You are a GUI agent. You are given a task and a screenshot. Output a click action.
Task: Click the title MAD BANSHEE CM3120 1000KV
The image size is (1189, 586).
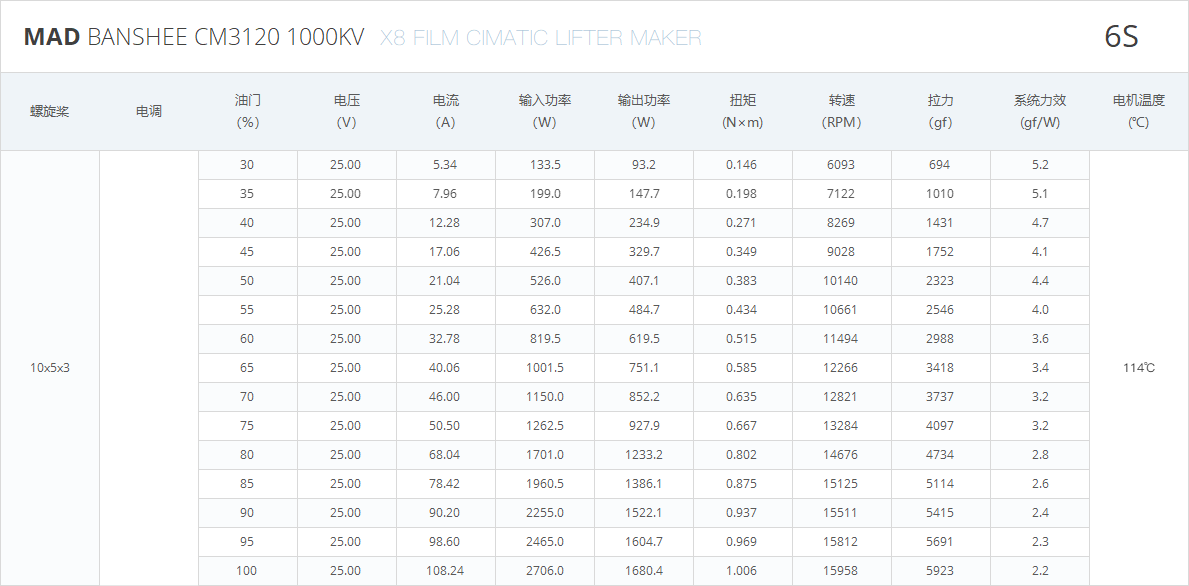click(194, 37)
